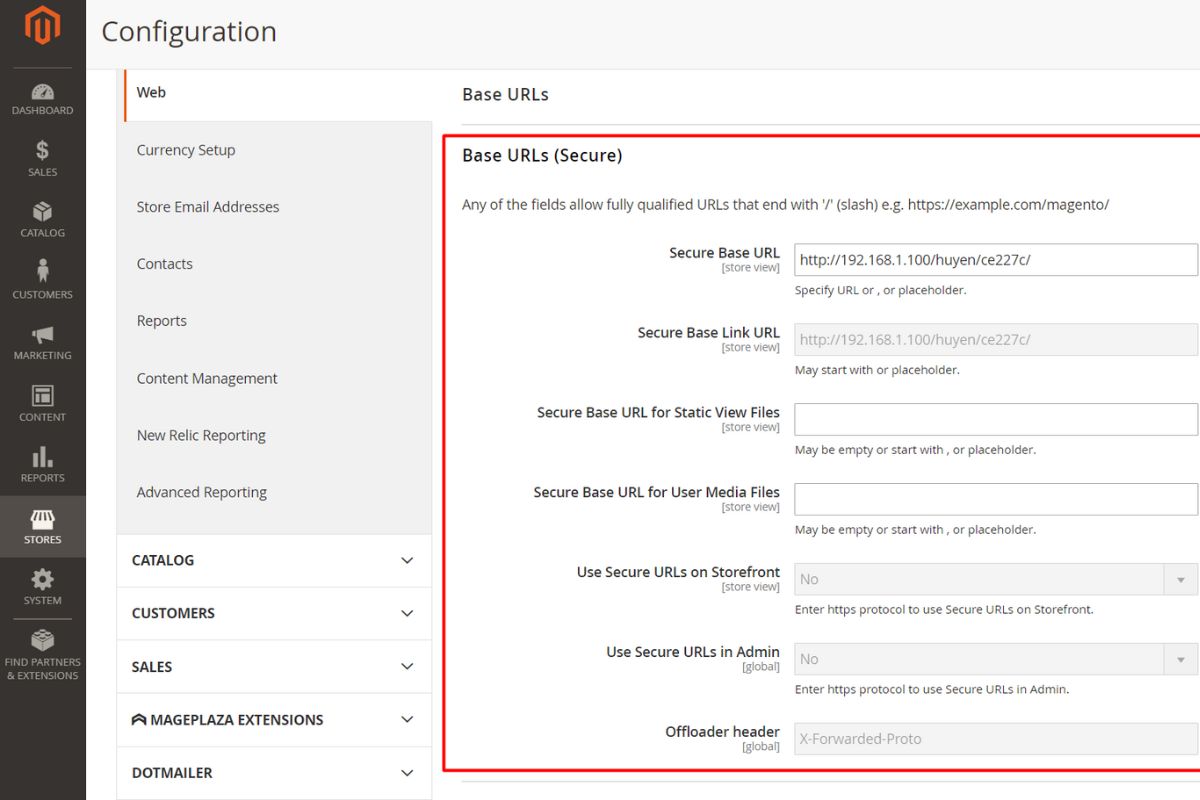The width and height of the screenshot is (1200, 800).
Task: Expand the MAGEPLAZA EXTENSIONS group
Action: pos(274,720)
